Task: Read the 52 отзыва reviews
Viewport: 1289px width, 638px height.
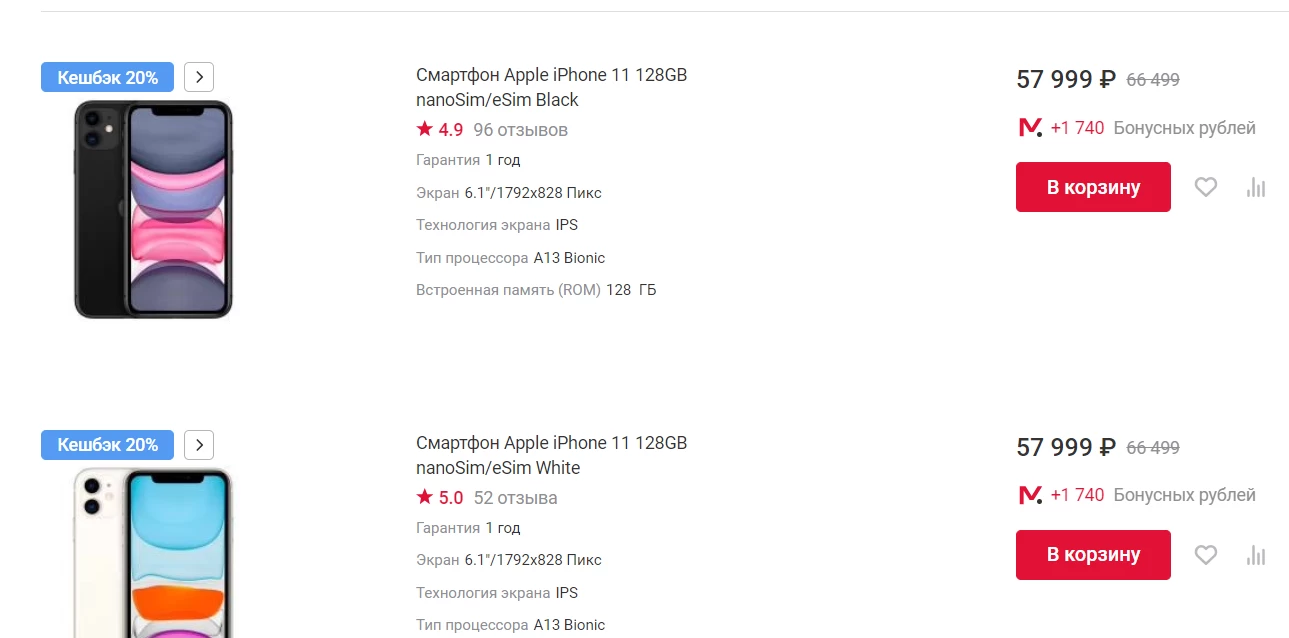Action: [x=515, y=498]
